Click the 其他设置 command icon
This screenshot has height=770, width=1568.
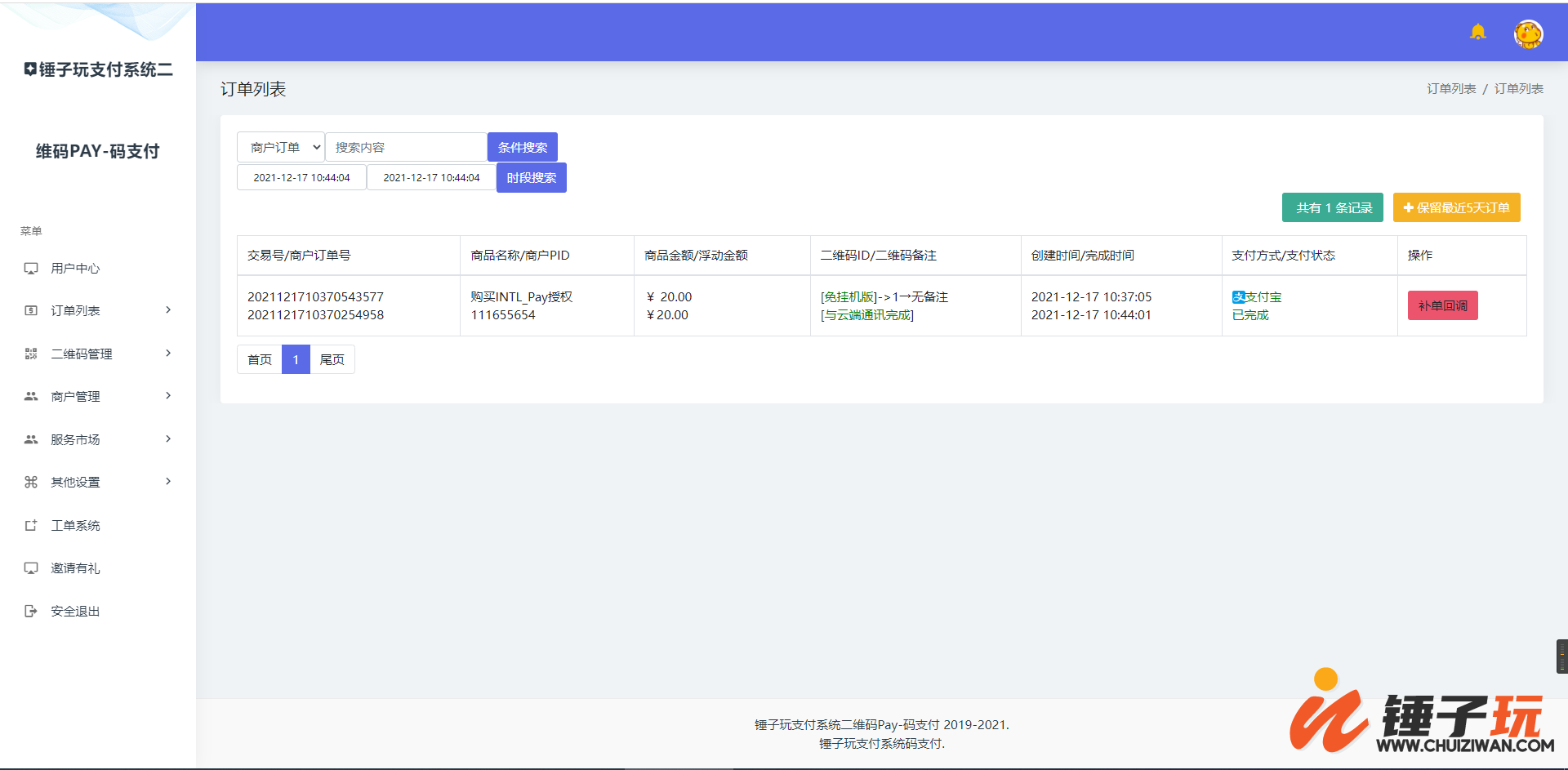coord(31,482)
